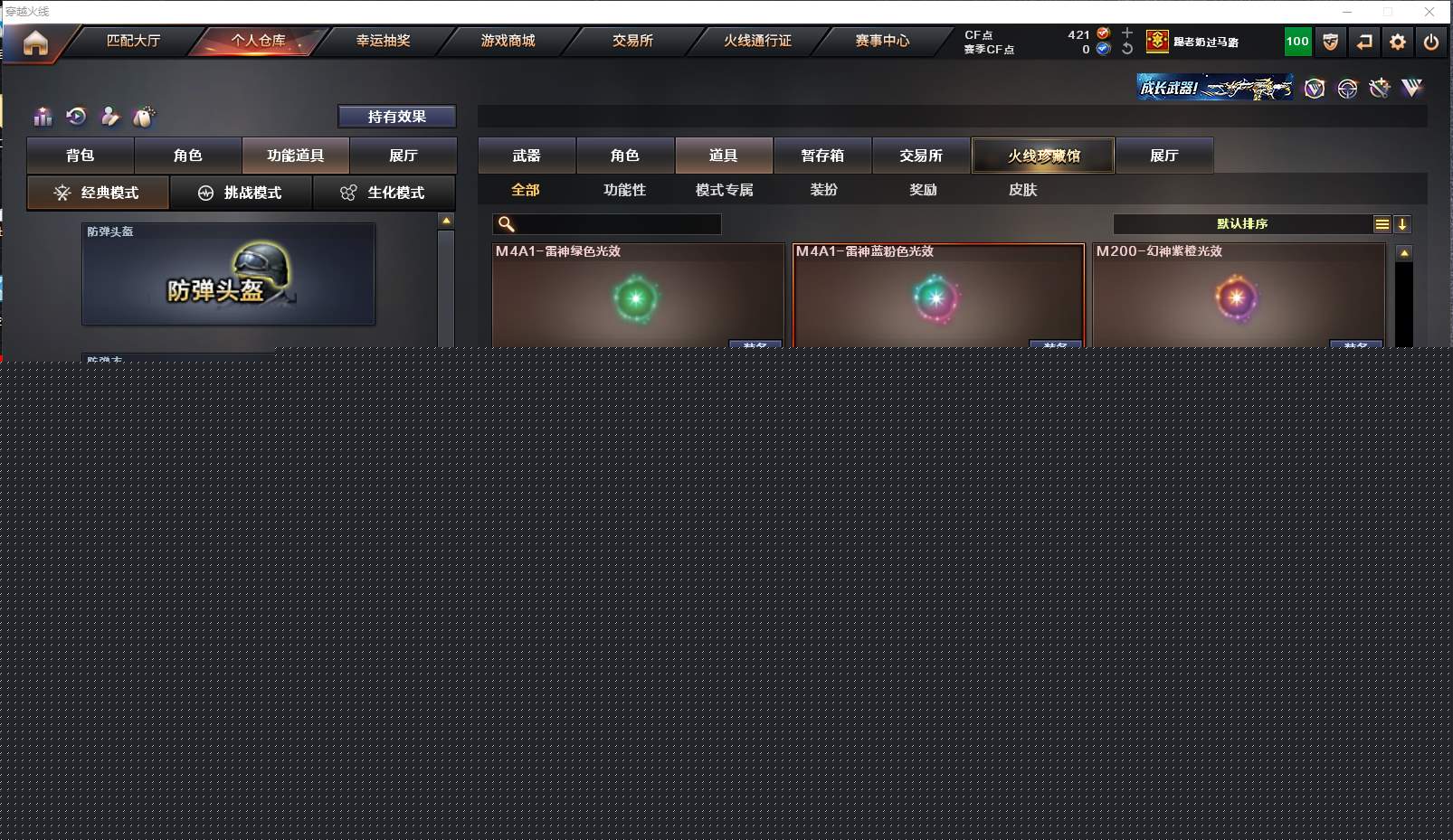
Task: Select M200-幻神紫橙光效 item
Action: (x=1239, y=294)
